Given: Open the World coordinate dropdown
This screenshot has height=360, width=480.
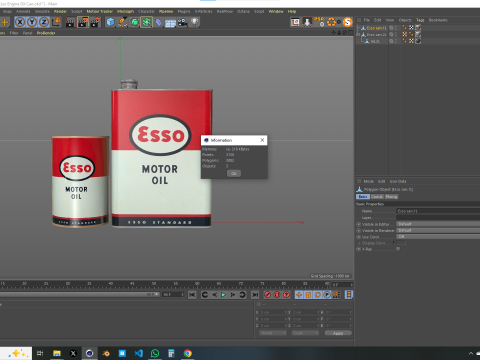Looking at the screenshot, I should tap(273, 333).
